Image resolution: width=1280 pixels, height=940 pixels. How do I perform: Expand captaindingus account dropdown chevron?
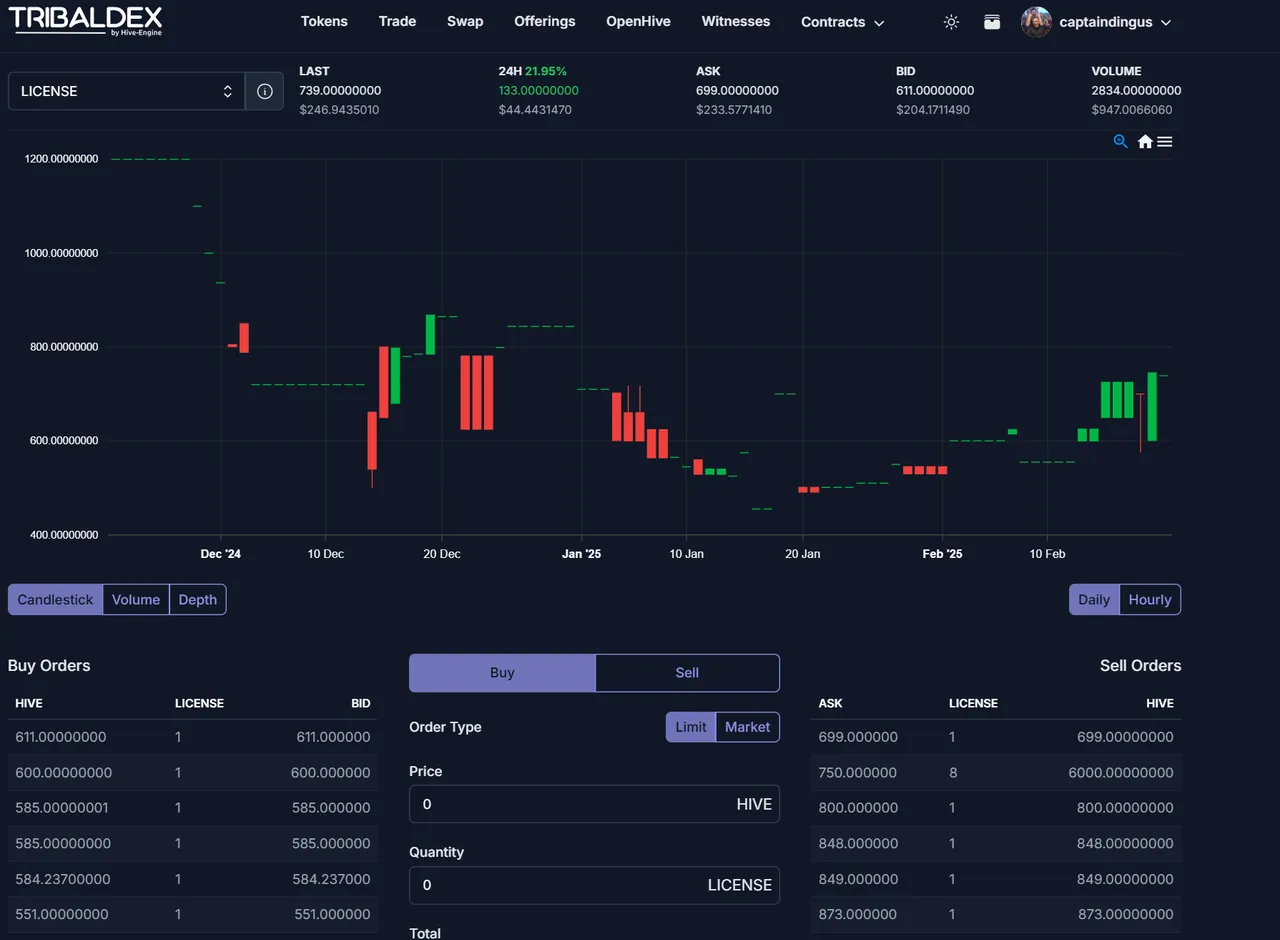(x=1166, y=22)
